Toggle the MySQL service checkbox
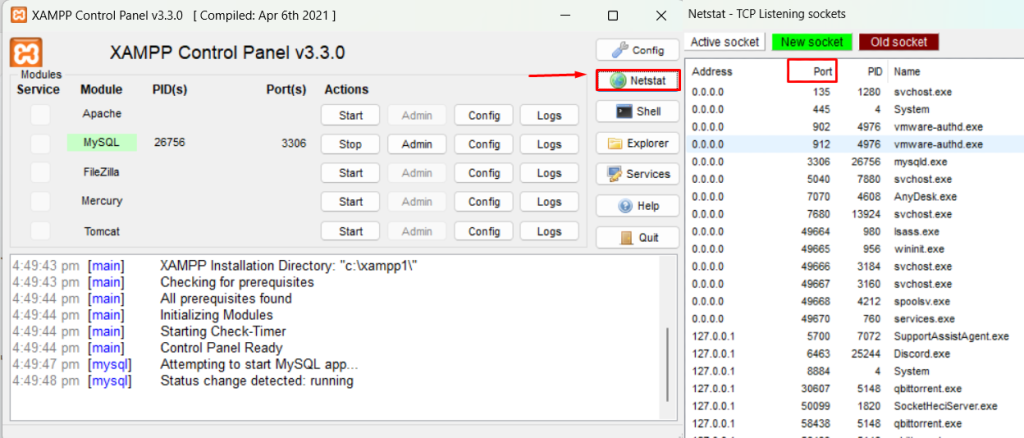1024x438 pixels. (x=40, y=144)
